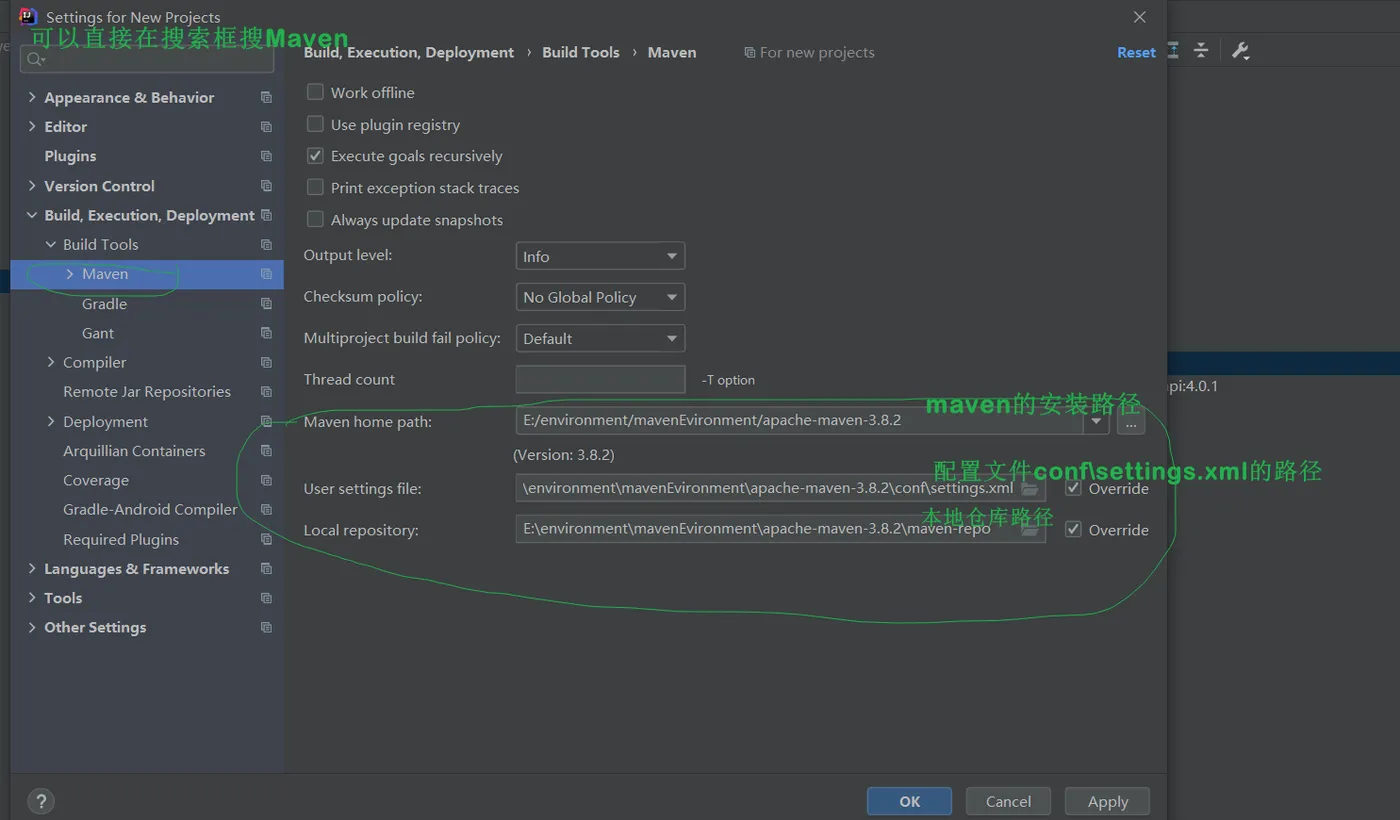Click the scope icon on the Plugins row
Image resolution: width=1400 pixels, height=820 pixels.
click(x=266, y=156)
